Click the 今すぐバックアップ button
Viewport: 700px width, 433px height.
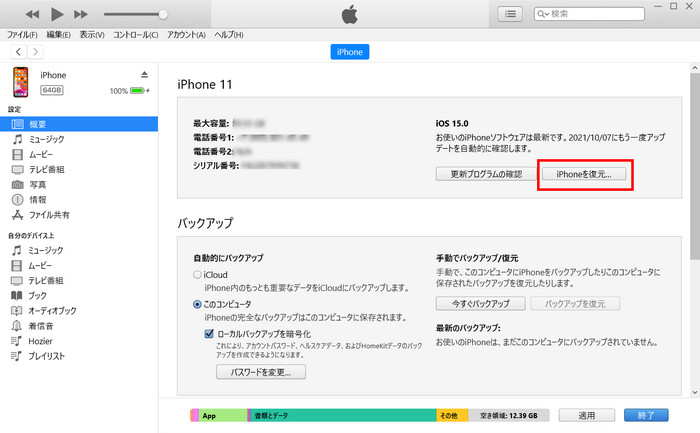coord(480,304)
